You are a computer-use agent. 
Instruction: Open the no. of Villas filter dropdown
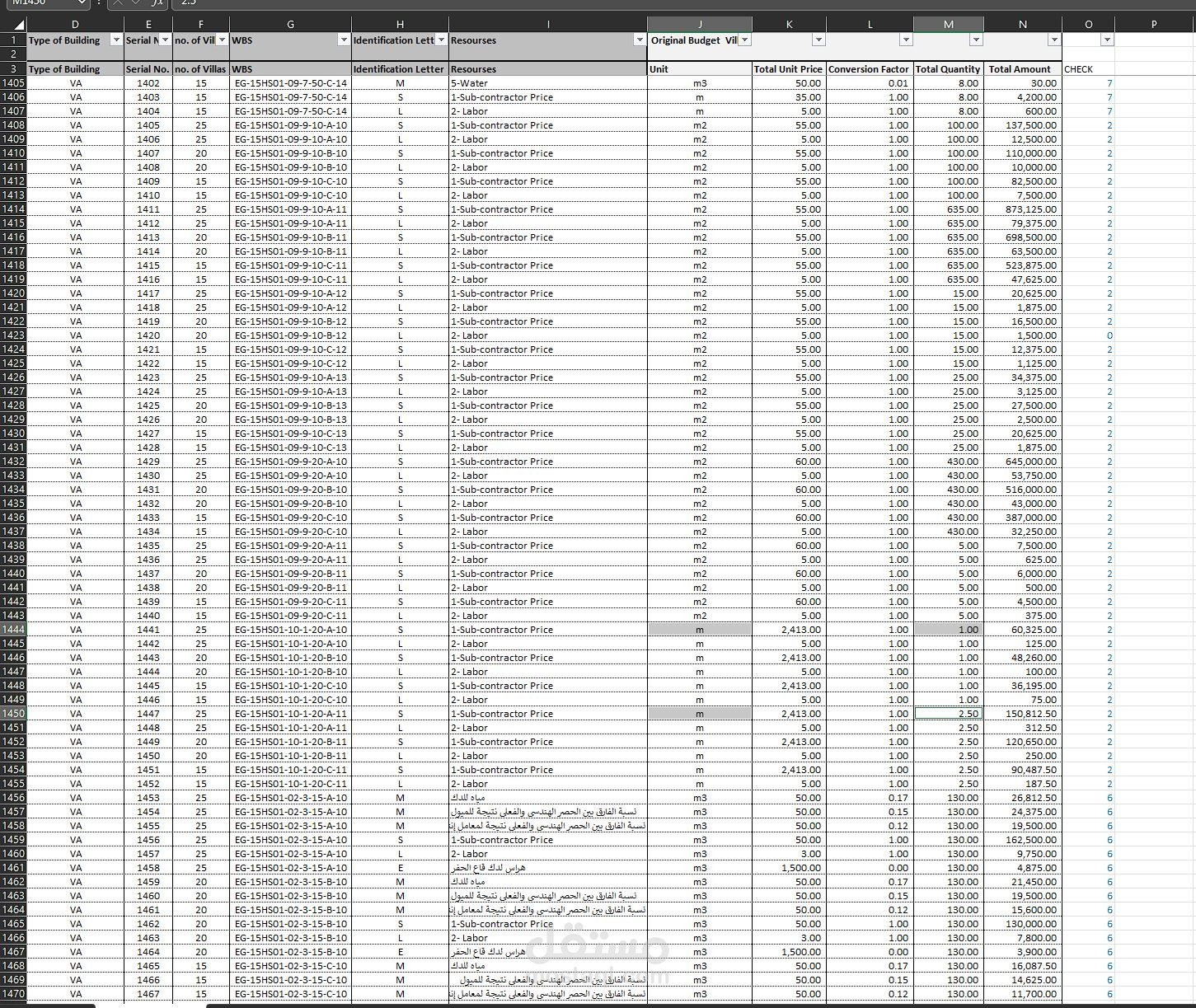[x=222, y=40]
